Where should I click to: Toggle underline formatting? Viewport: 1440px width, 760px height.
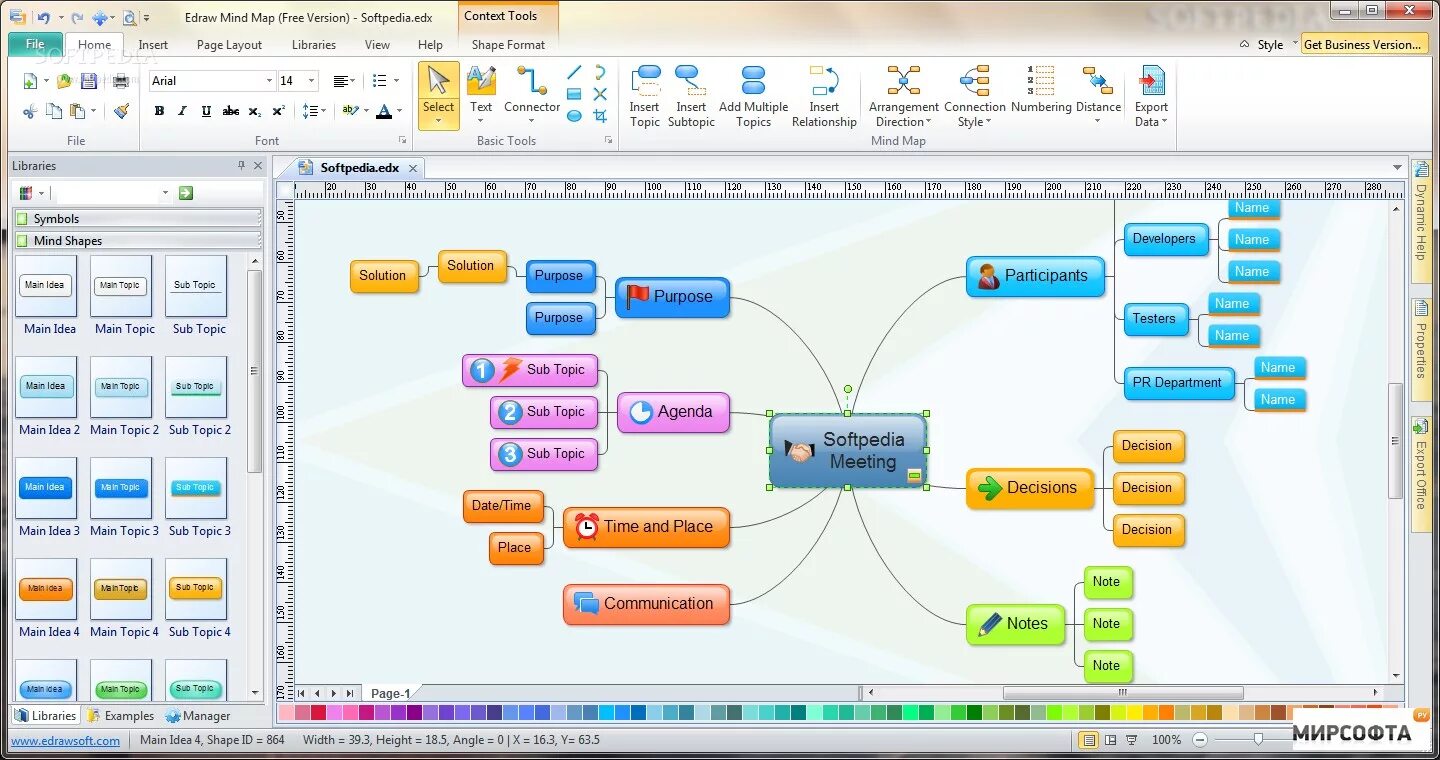tap(206, 111)
